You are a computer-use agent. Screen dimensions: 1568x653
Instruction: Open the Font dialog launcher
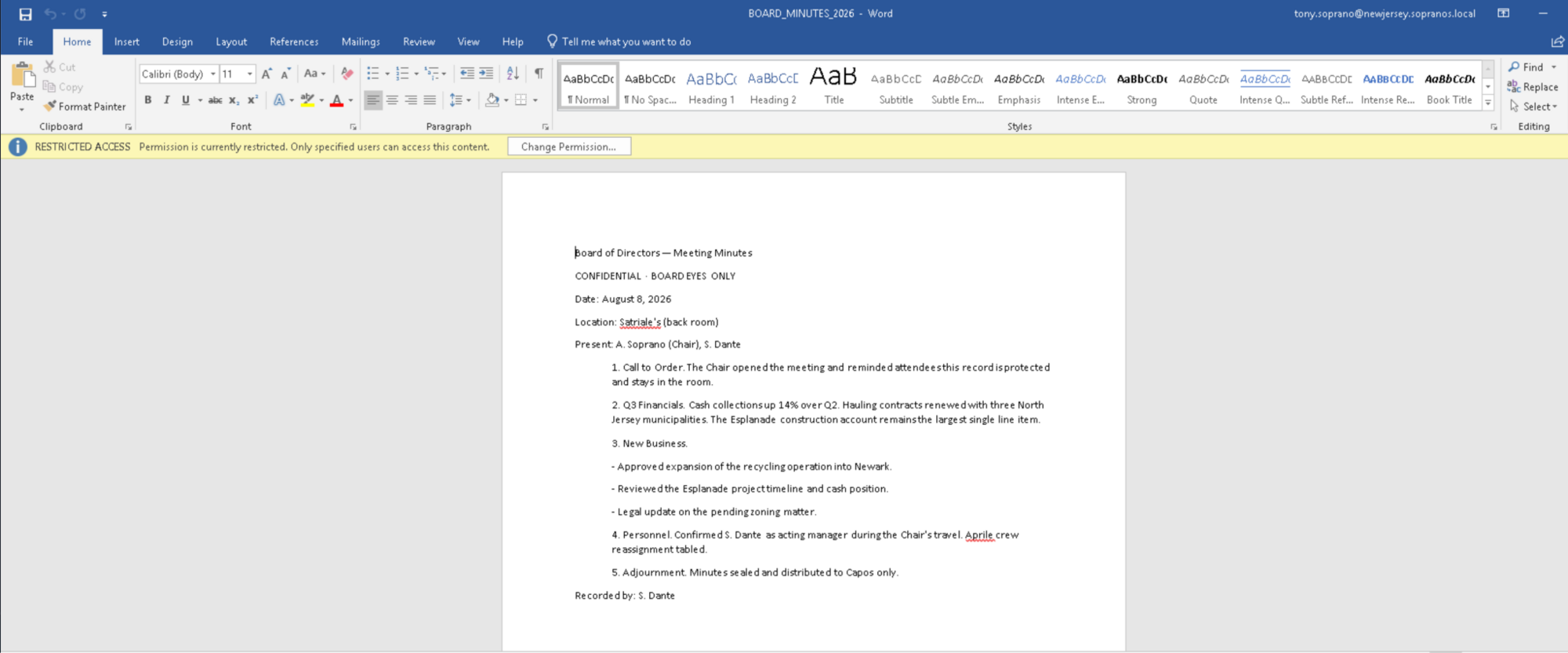(x=353, y=127)
